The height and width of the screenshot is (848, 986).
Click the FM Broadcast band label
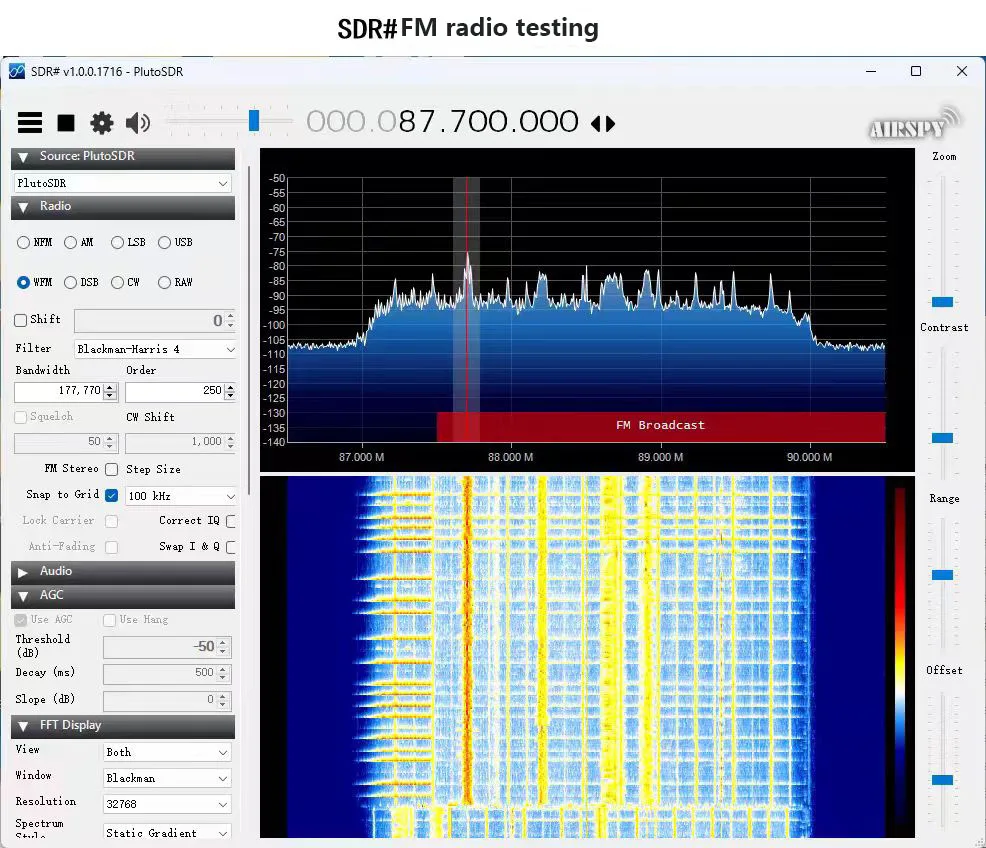660,425
